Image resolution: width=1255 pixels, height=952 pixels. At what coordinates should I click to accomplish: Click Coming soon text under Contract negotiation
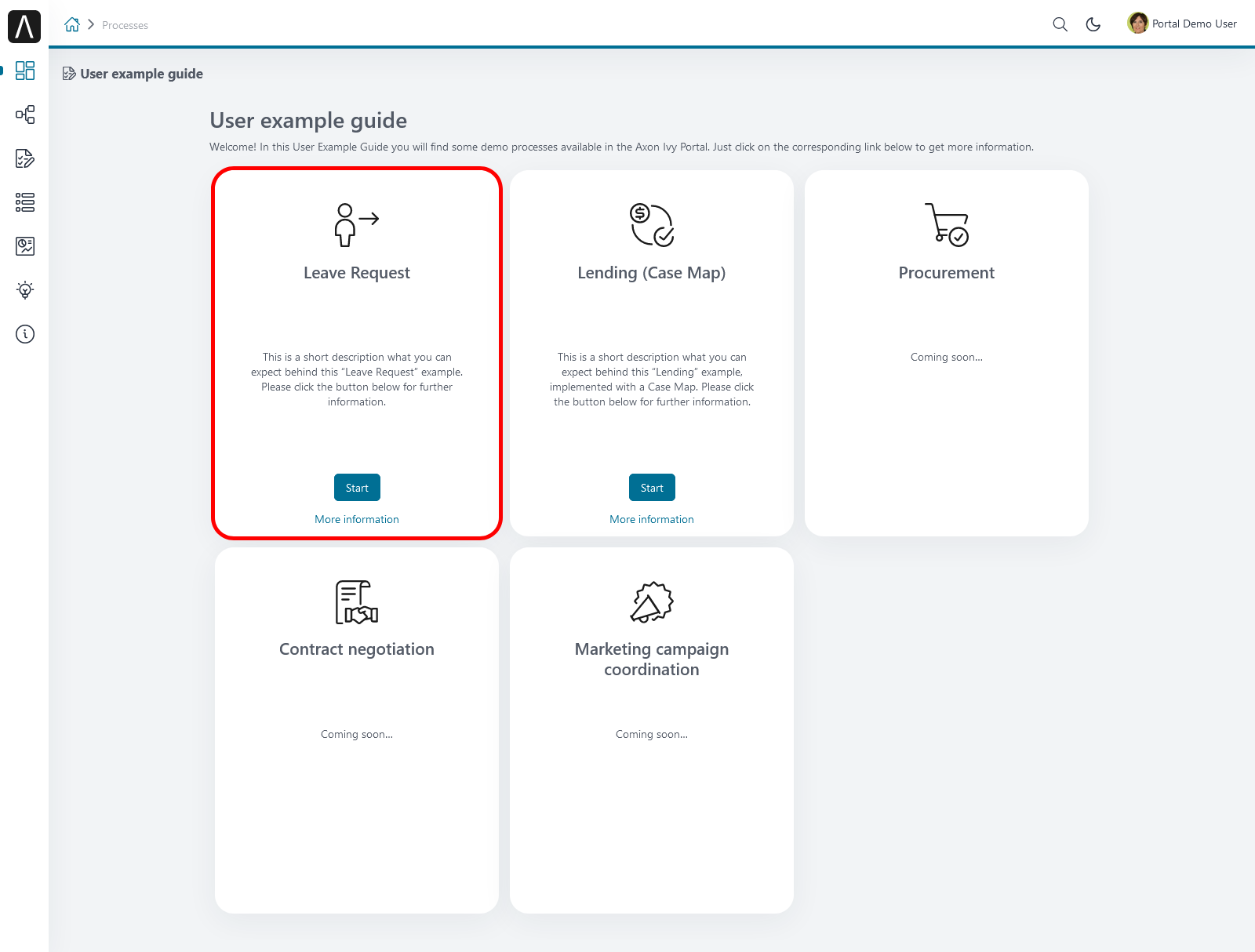[x=357, y=734]
